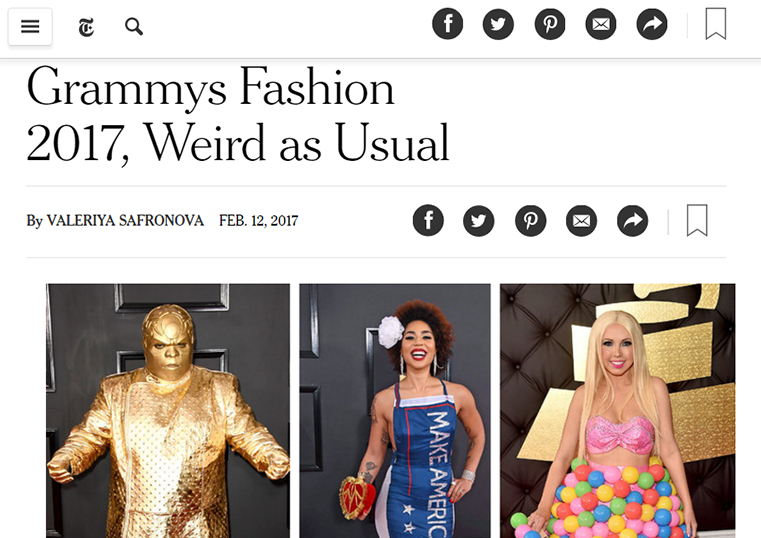Open the hamburger sections menu
The image size is (761, 538).
point(30,27)
